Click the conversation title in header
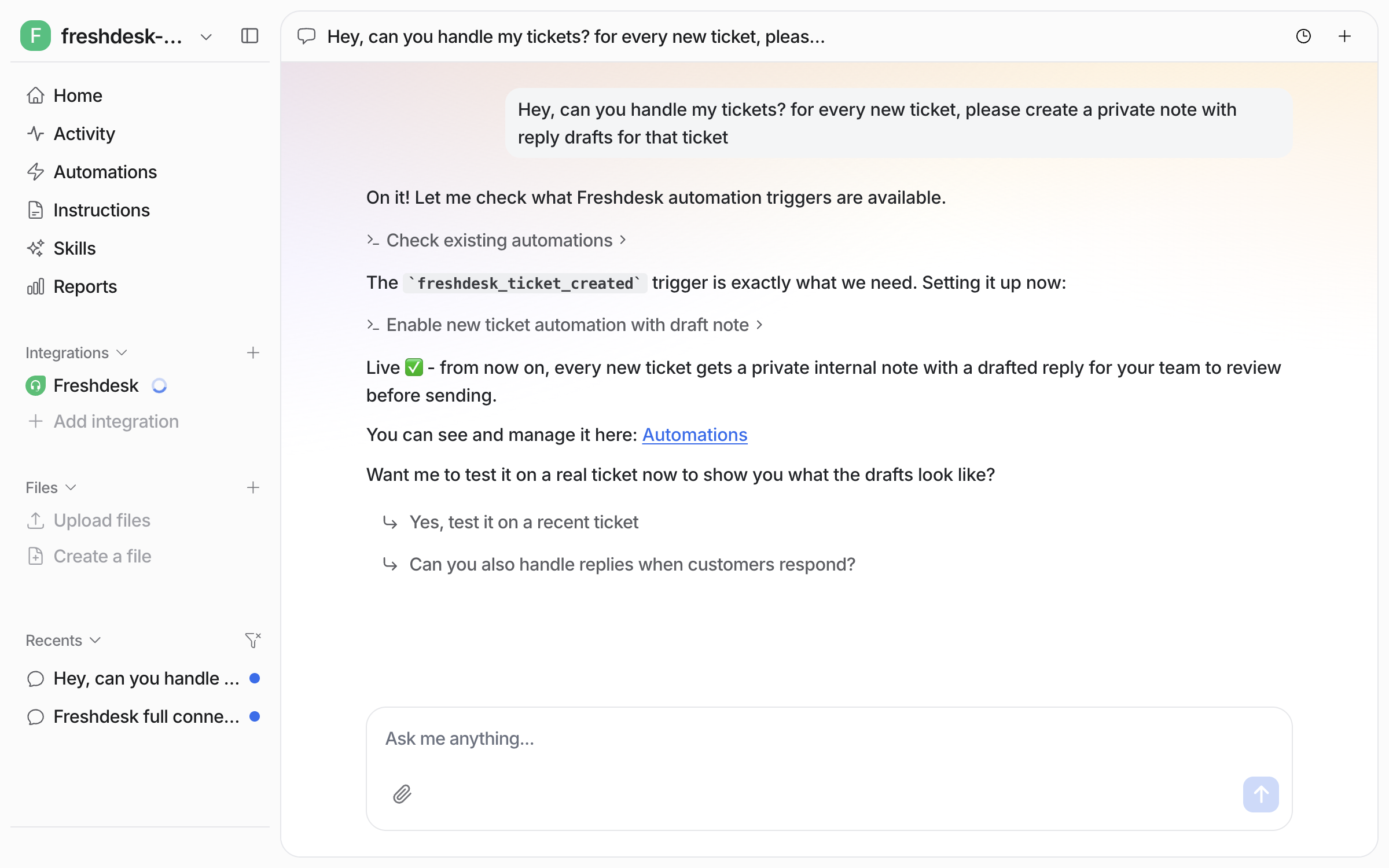This screenshot has width=1389, height=868. pos(576,36)
